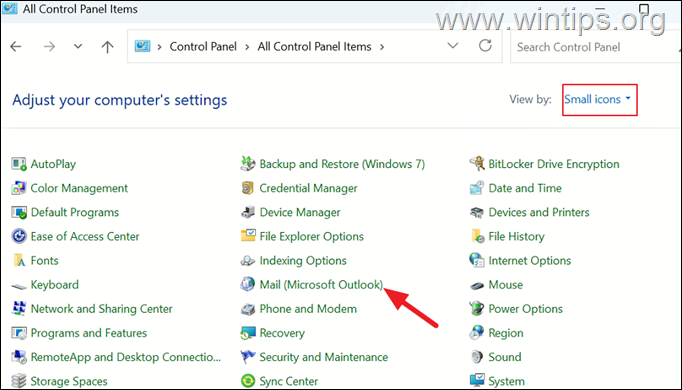Open the Programs and Features link
Screen dimensions: 682x390
89,333
